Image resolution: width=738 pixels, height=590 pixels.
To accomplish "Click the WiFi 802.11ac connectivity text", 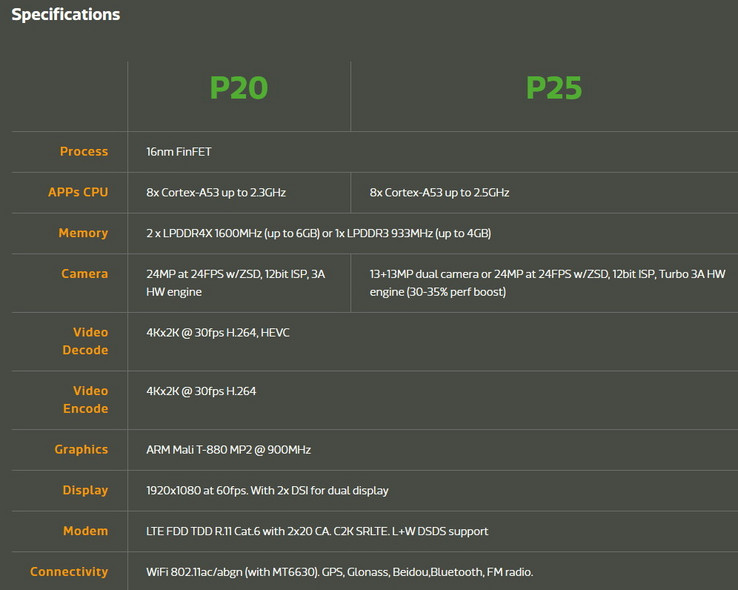I will pos(339,572).
